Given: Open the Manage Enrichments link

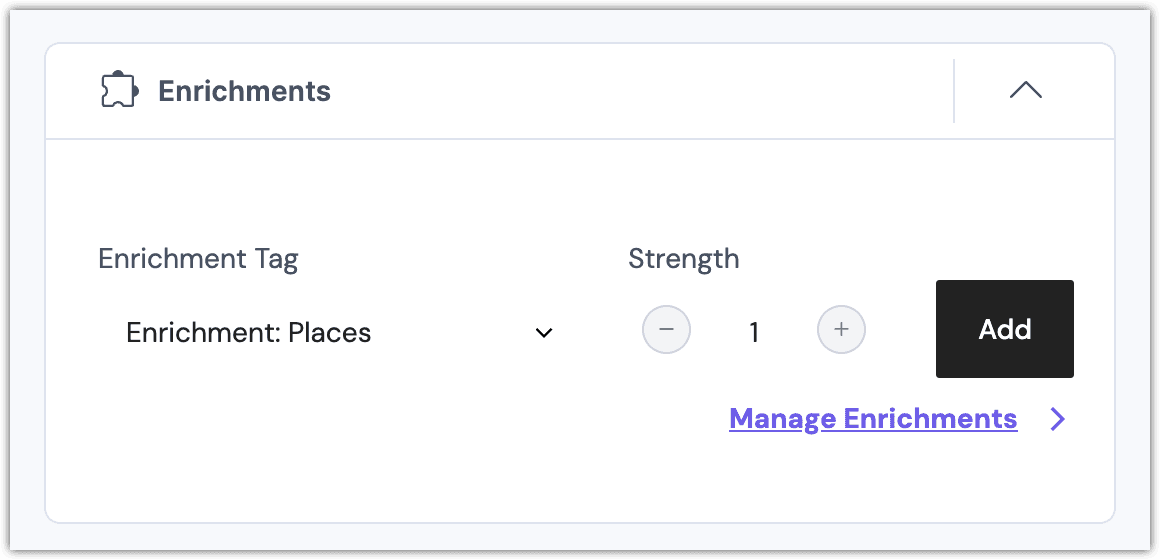Looking at the screenshot, I should tap(873, 418).
